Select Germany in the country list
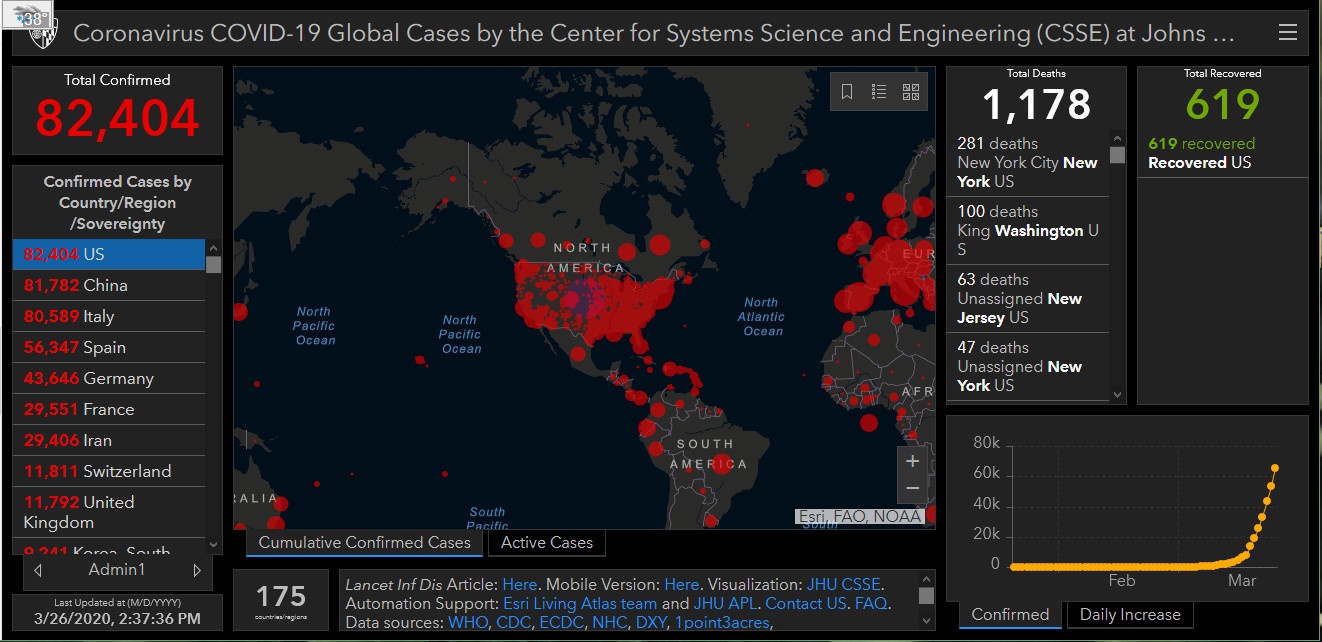 pos(109,379)
